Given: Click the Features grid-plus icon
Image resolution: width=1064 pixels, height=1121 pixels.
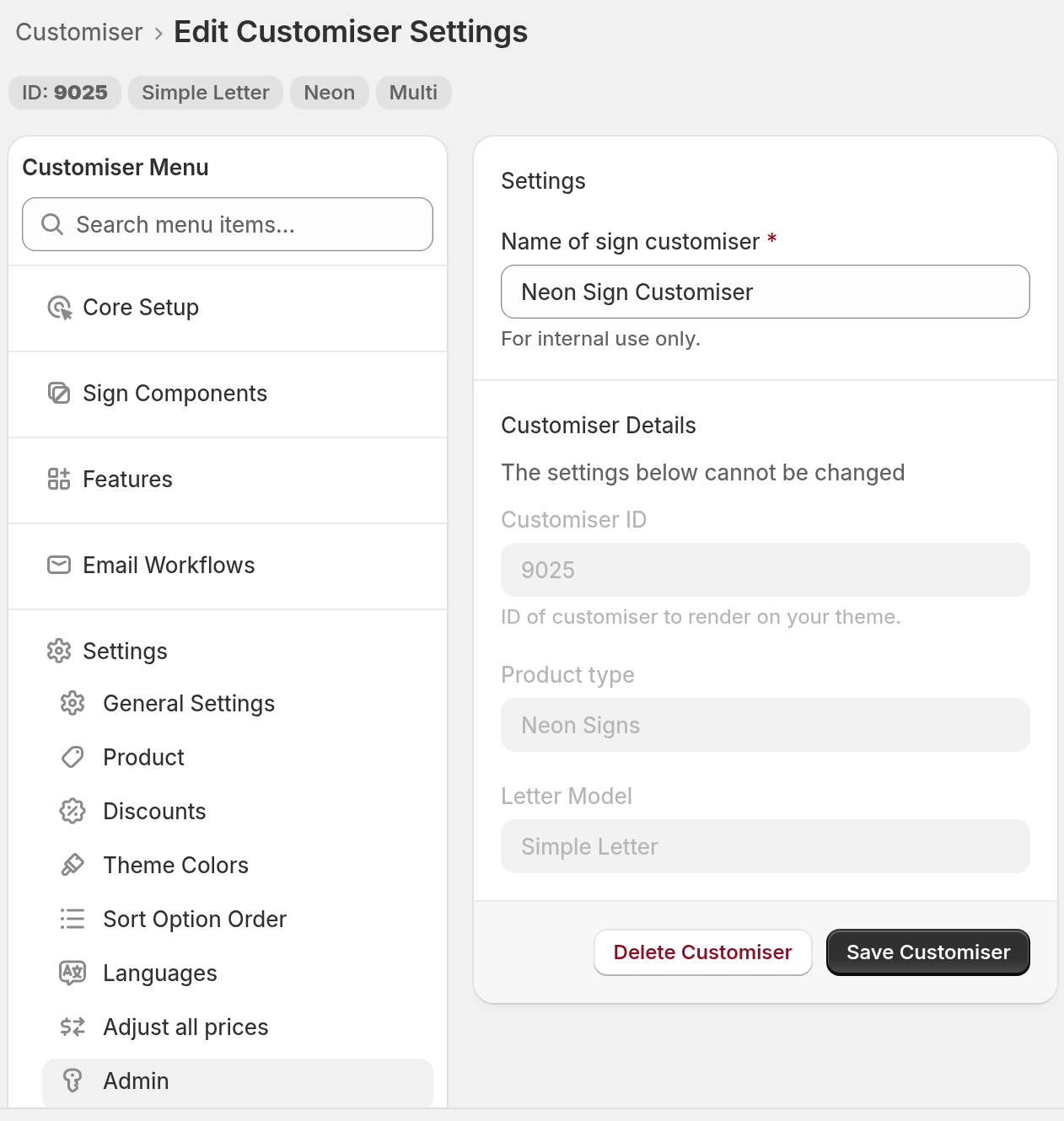Looking at the screenshot, I should (59, 480).
